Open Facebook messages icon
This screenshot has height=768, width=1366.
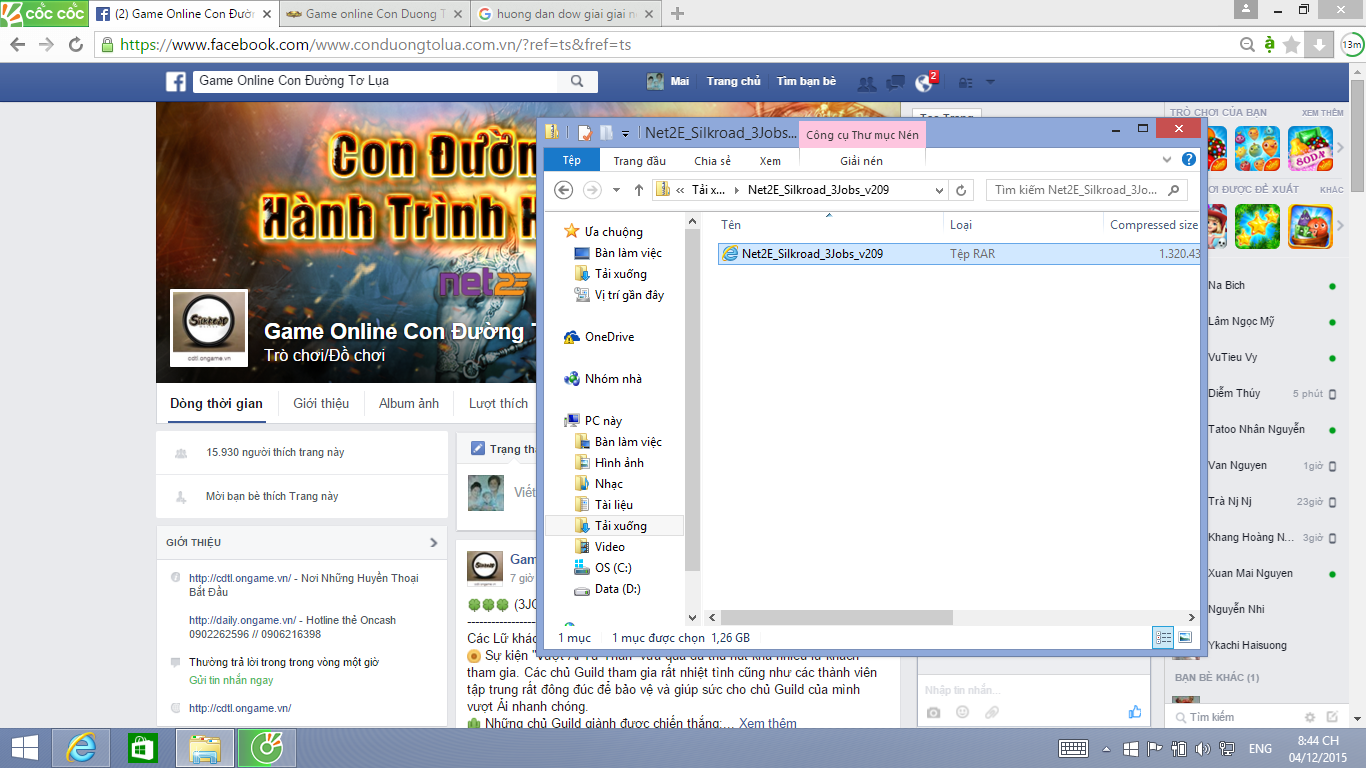pos(896,82)
